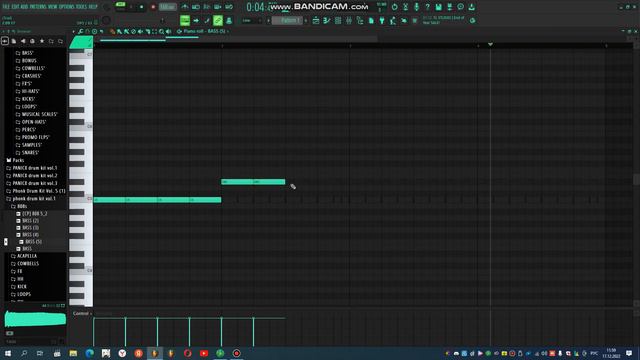Open the Piano roll view icon in toolbar
The width and height of the screenshot is (640, 360).
click(x=327, y=20)
